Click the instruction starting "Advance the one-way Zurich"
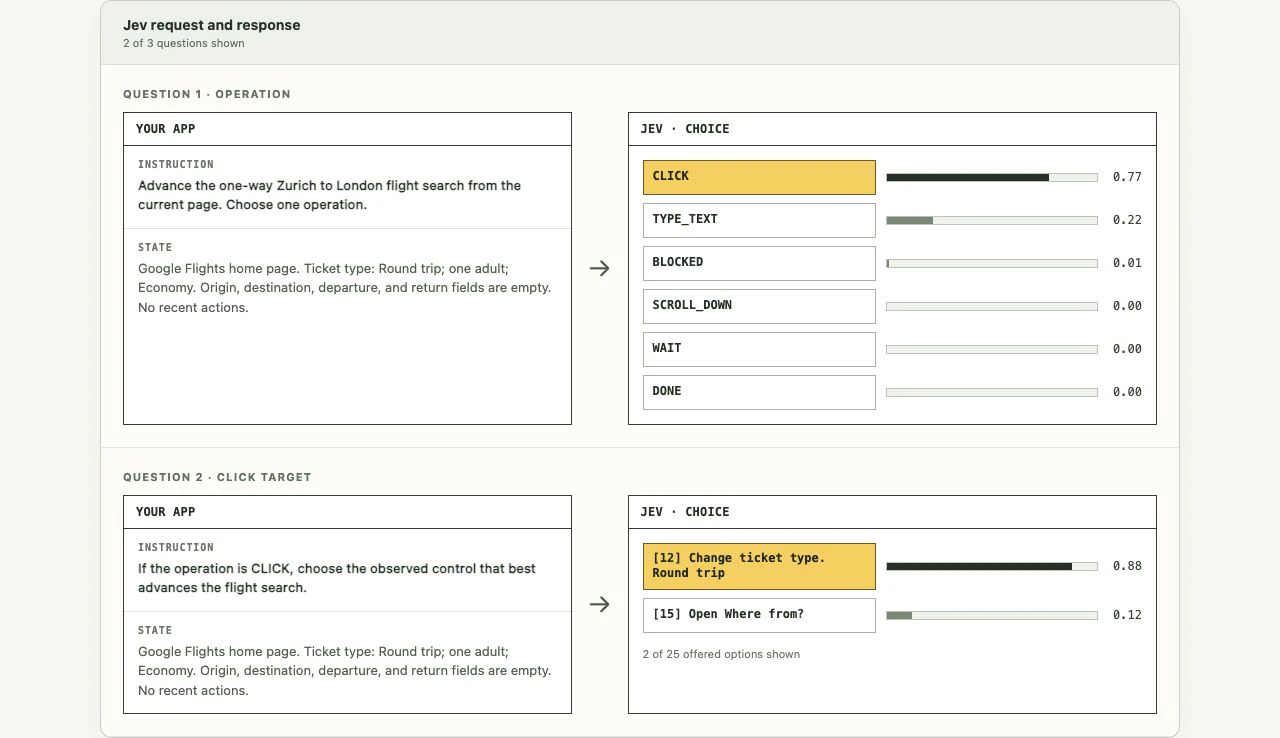Screen dimensions: 1280x738 pyautogui.click(x=330, y=195)
